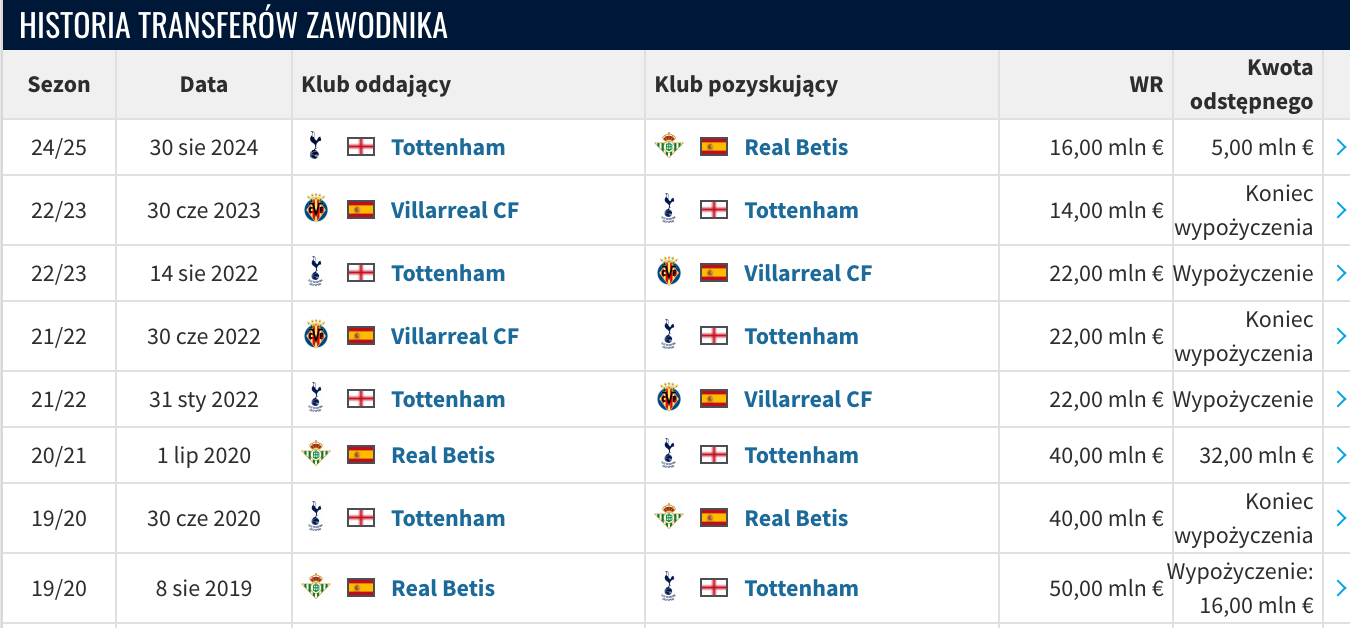Expand arrow for 8 sie 2019 loan row
This screenshot has width=1350, height=628.
point(1341,589)
